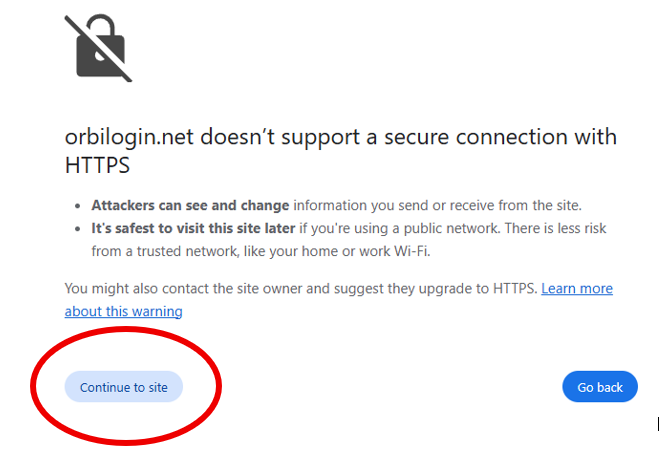
Task: Click the HTTPS word in the heading
Action: click(x=97, y=165)
